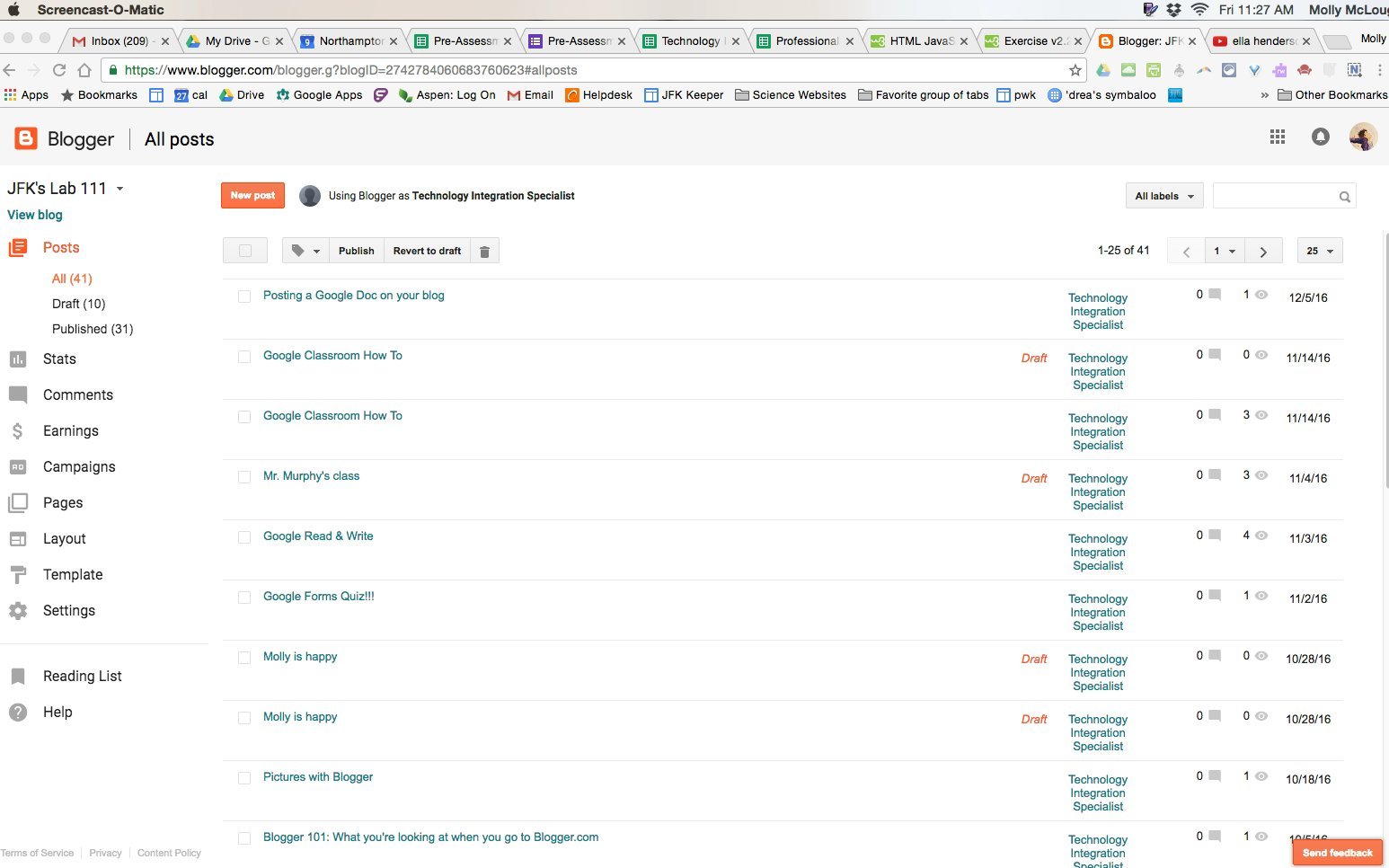Click the 'New post' button

[252, 195]
